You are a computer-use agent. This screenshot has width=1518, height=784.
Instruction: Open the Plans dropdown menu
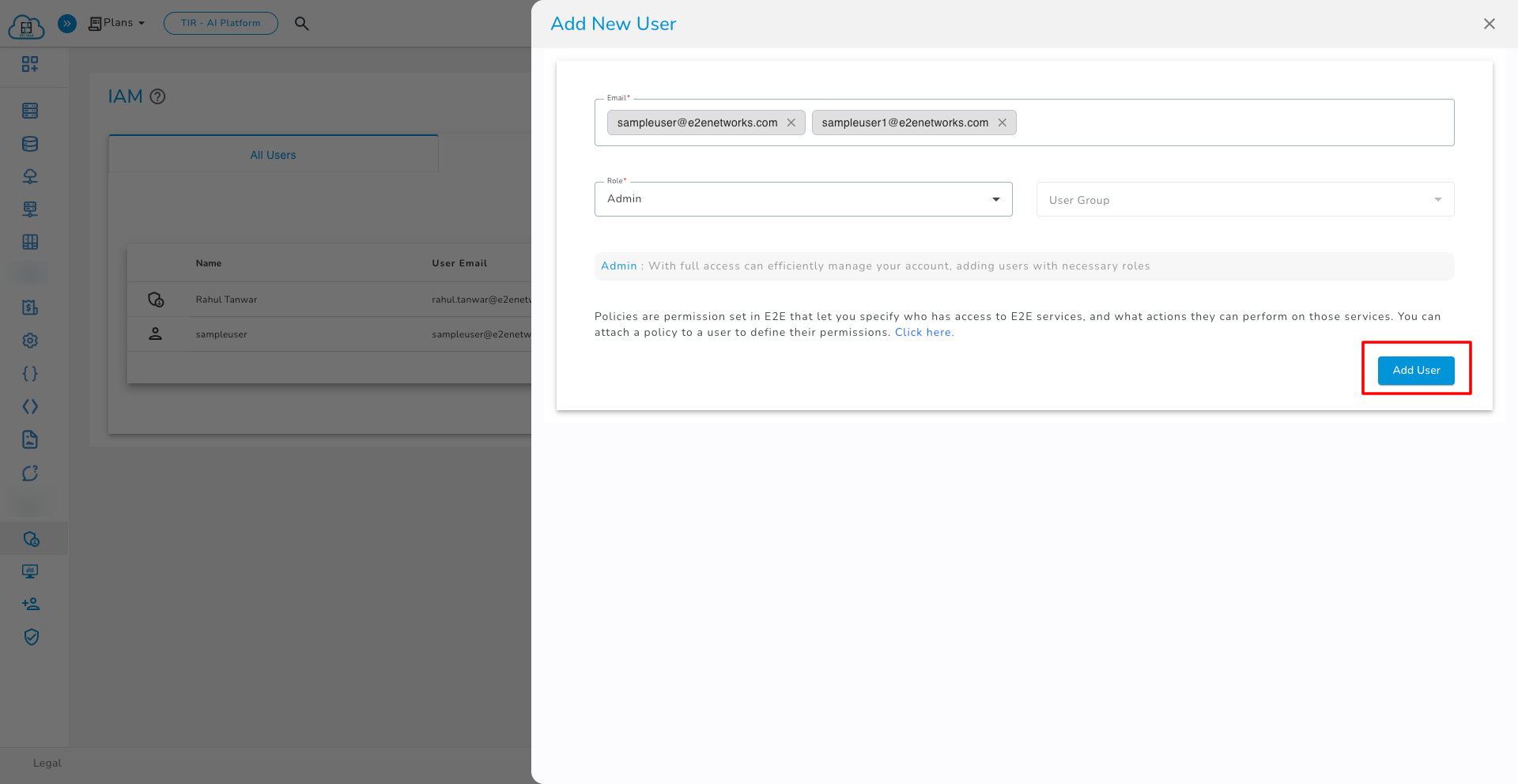[117, 23]
